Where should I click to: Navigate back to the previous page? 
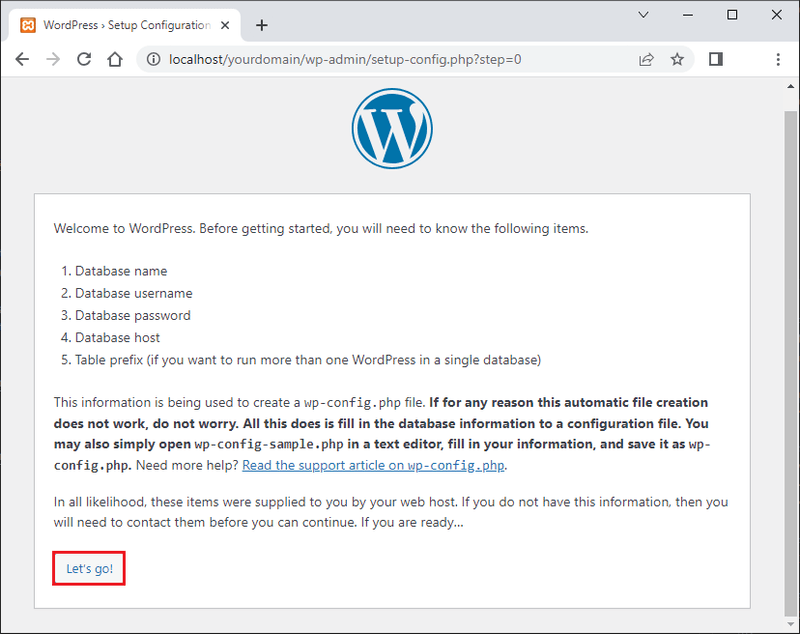(22, 59)
